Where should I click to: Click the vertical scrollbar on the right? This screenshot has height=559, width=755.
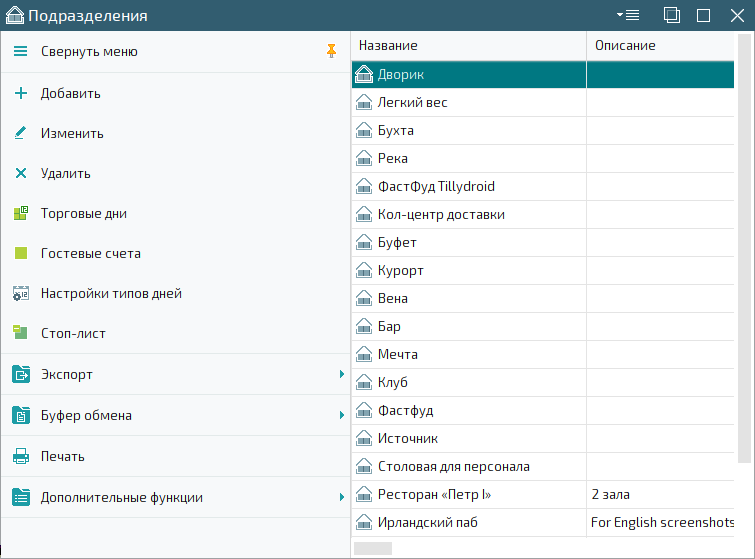click(x=744, y=250)
